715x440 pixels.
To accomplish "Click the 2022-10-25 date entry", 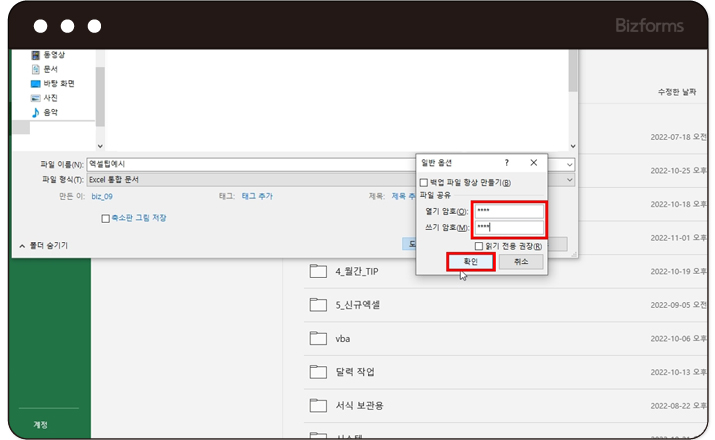I will [x=678, y=171].
